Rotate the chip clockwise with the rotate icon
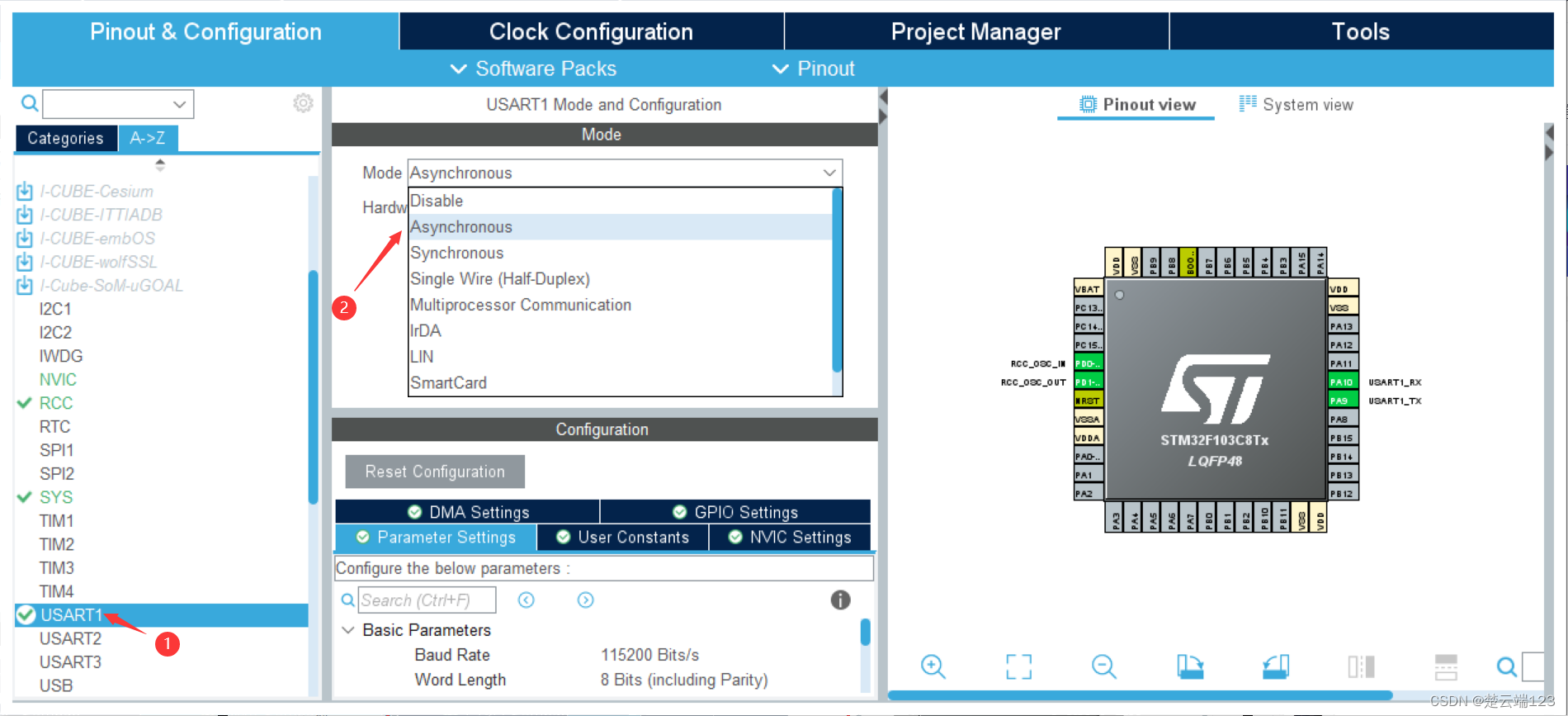 [1190, 666]
